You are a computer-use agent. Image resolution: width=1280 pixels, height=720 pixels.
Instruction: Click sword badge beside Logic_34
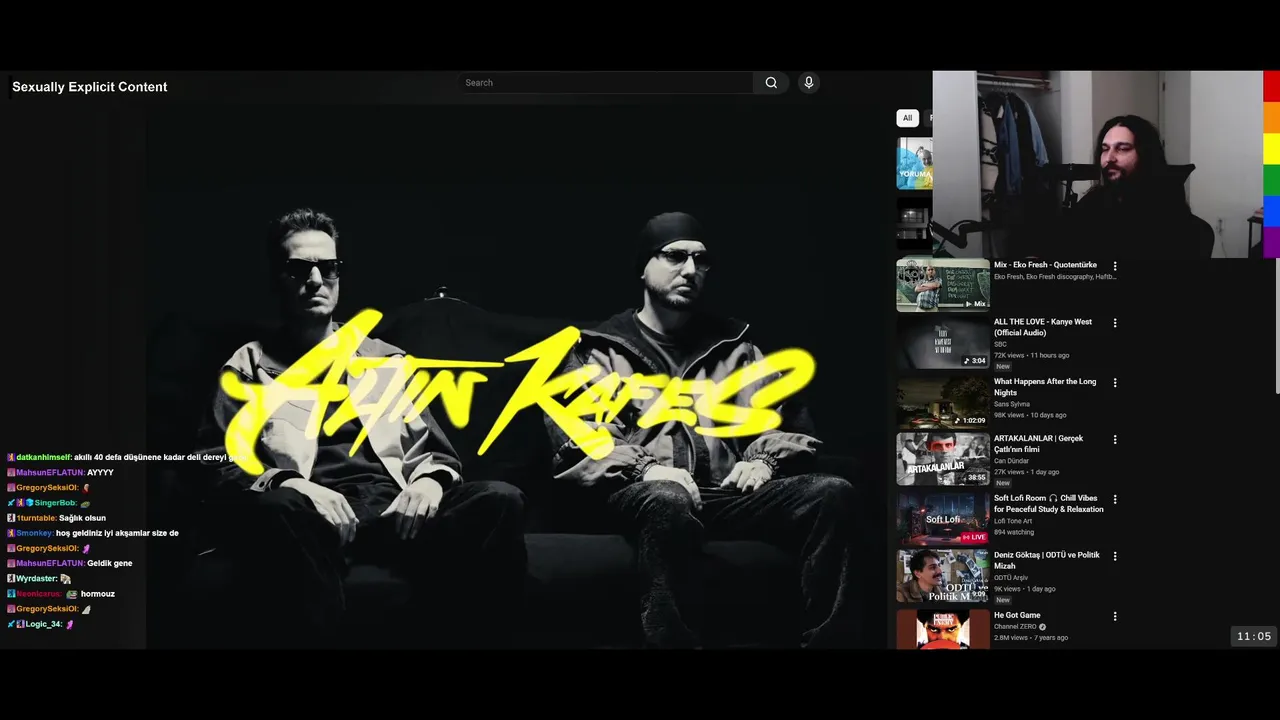[x=11, y=624]
